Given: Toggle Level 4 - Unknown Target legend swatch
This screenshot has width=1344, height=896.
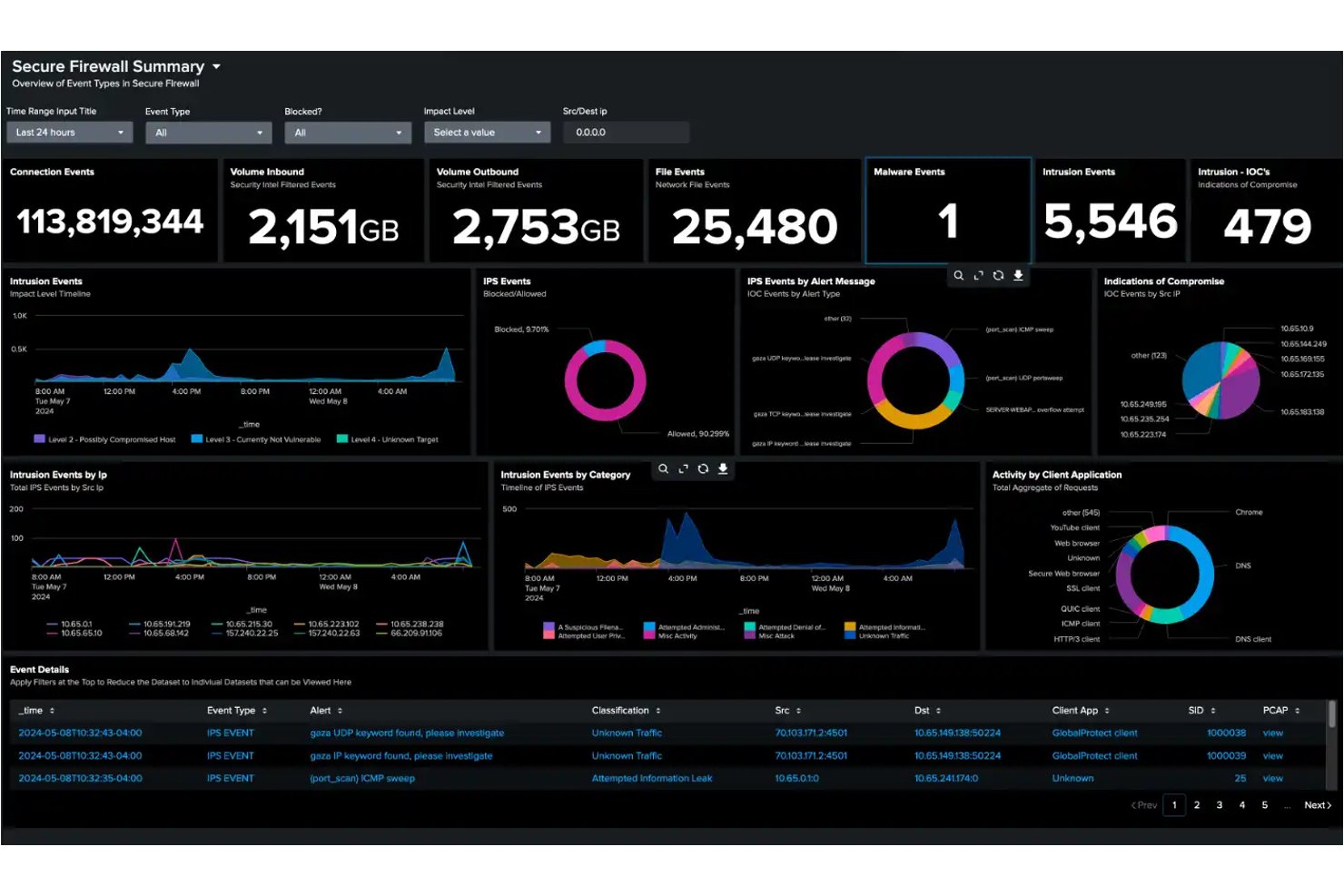Looking at the screenshot, I should tap(342, 438).
